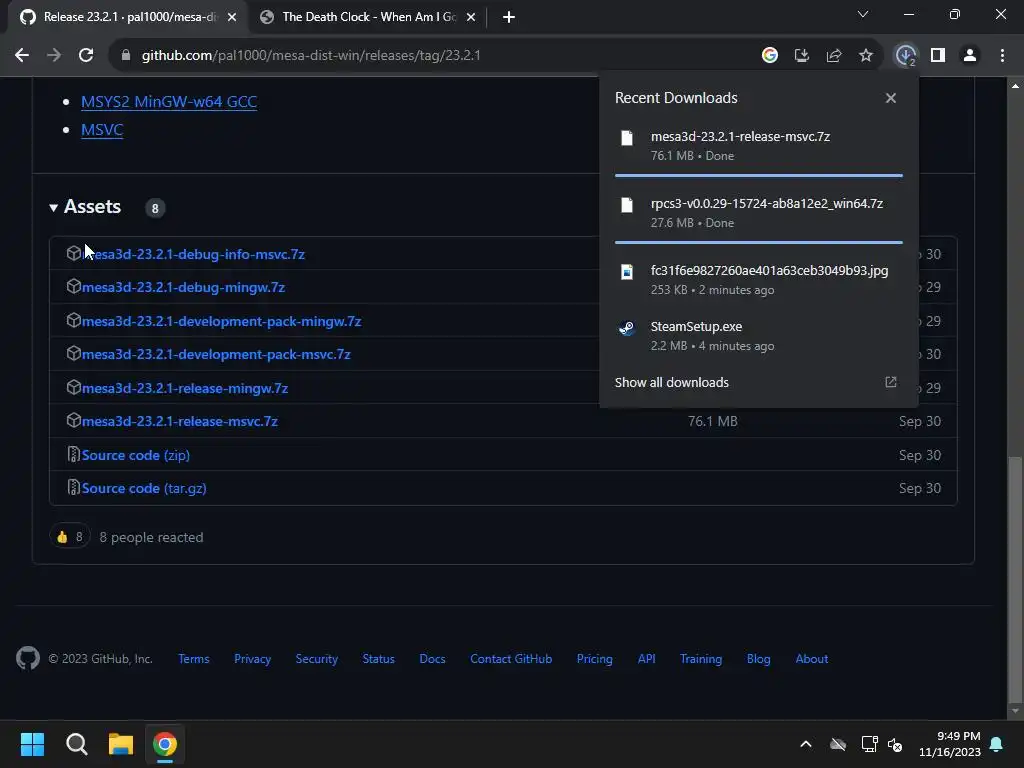Click package icon beside release-mingw.7z
The height and width of the screenshot is (768, 1024).
(x=74, y=387)
